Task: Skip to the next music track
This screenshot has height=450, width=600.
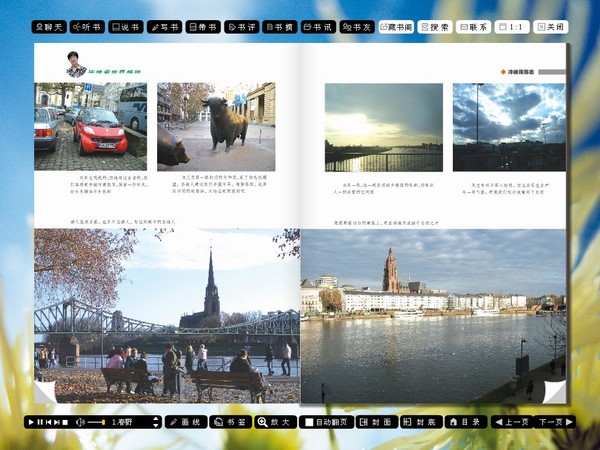Action: point(57,422)
